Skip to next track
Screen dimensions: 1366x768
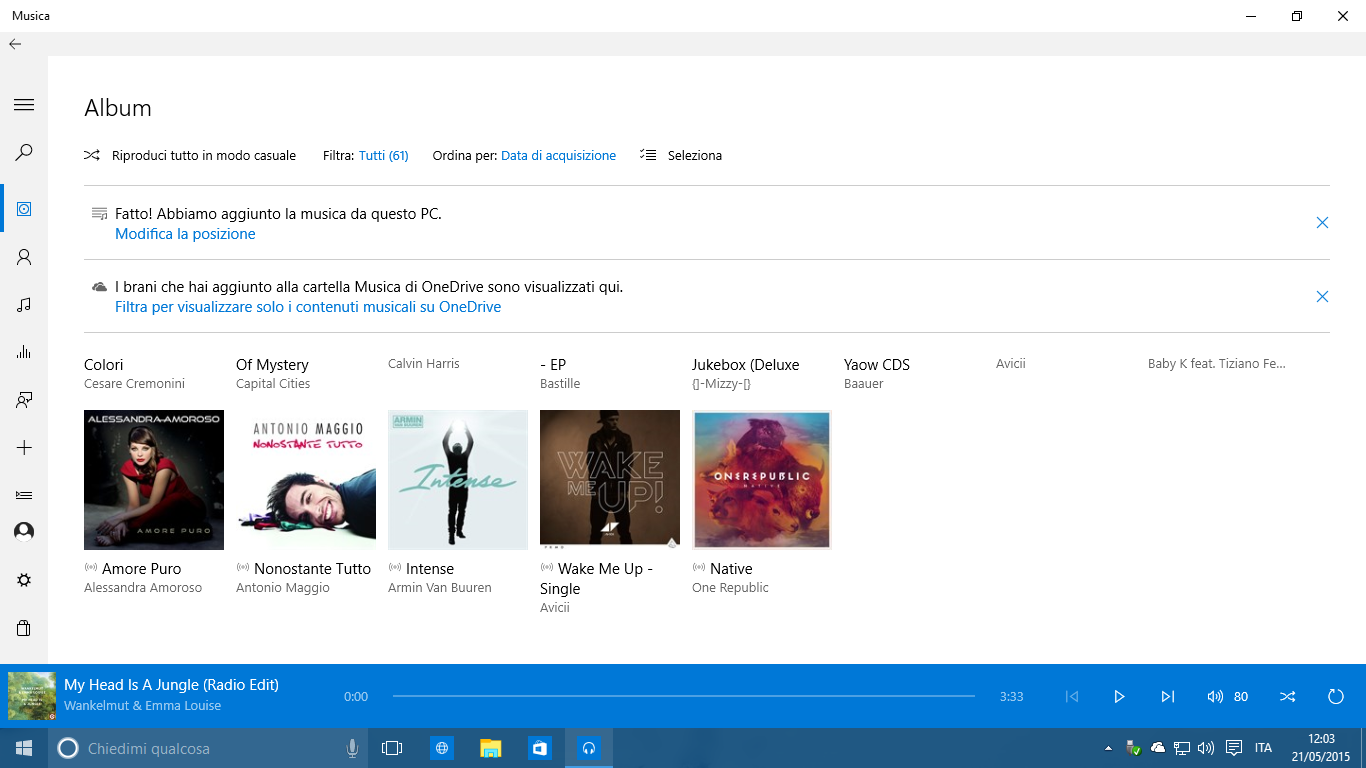[1167, 697]
